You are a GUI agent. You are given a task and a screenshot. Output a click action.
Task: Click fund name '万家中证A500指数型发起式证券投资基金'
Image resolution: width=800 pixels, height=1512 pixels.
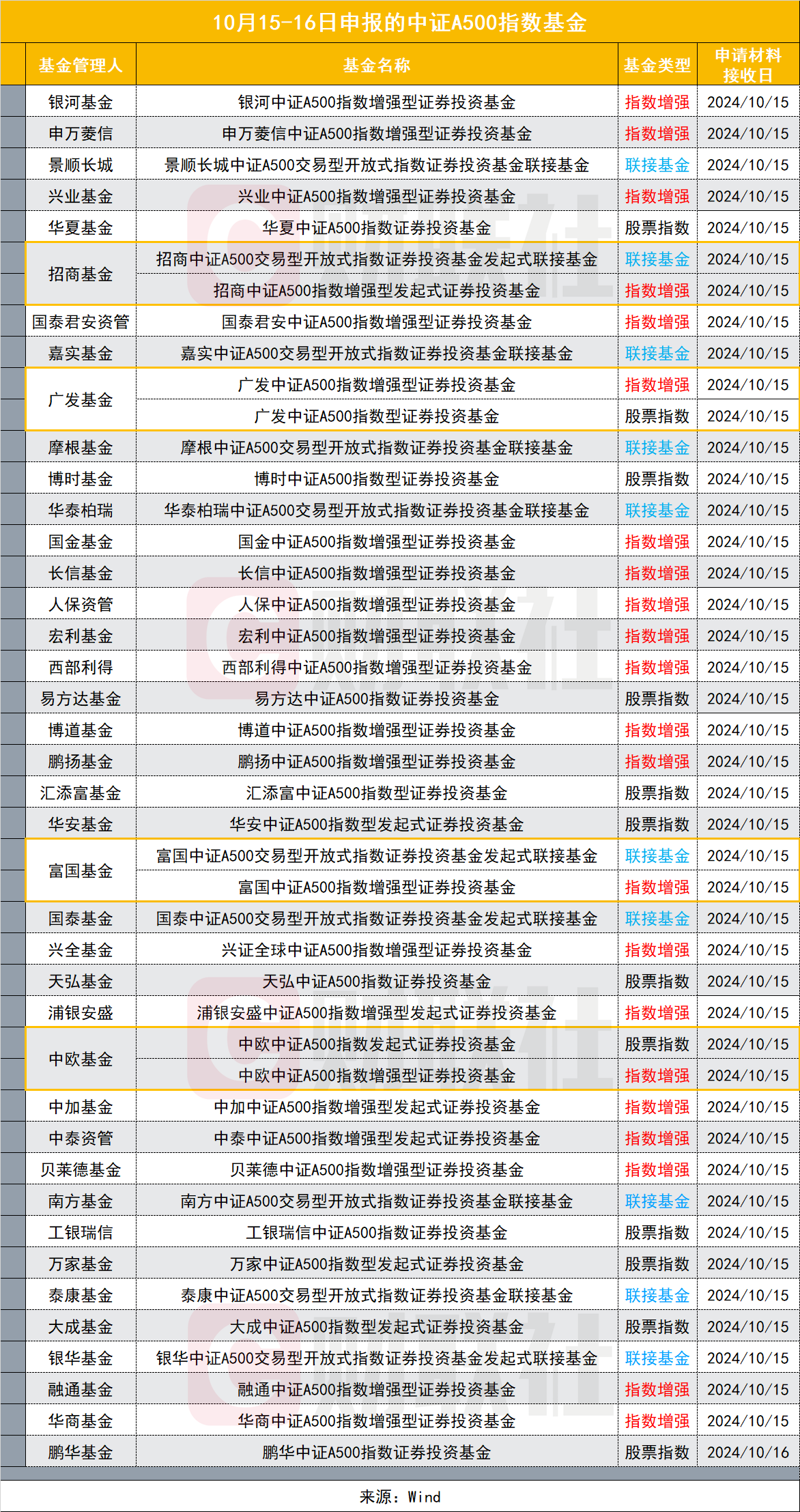tap(377, 1264)
